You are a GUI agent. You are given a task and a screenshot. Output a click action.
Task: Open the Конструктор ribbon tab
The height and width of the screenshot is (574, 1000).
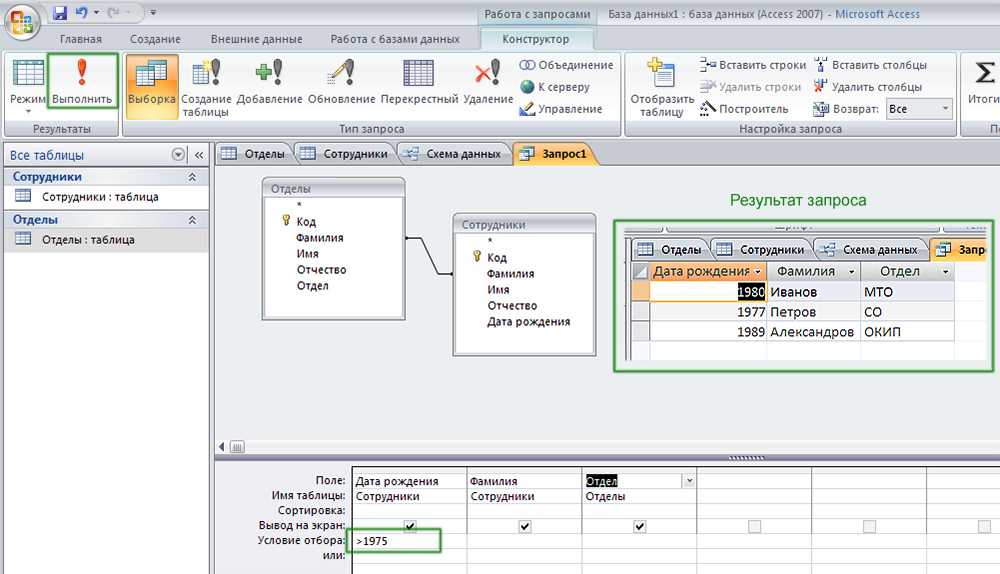(x=535, y=39)
